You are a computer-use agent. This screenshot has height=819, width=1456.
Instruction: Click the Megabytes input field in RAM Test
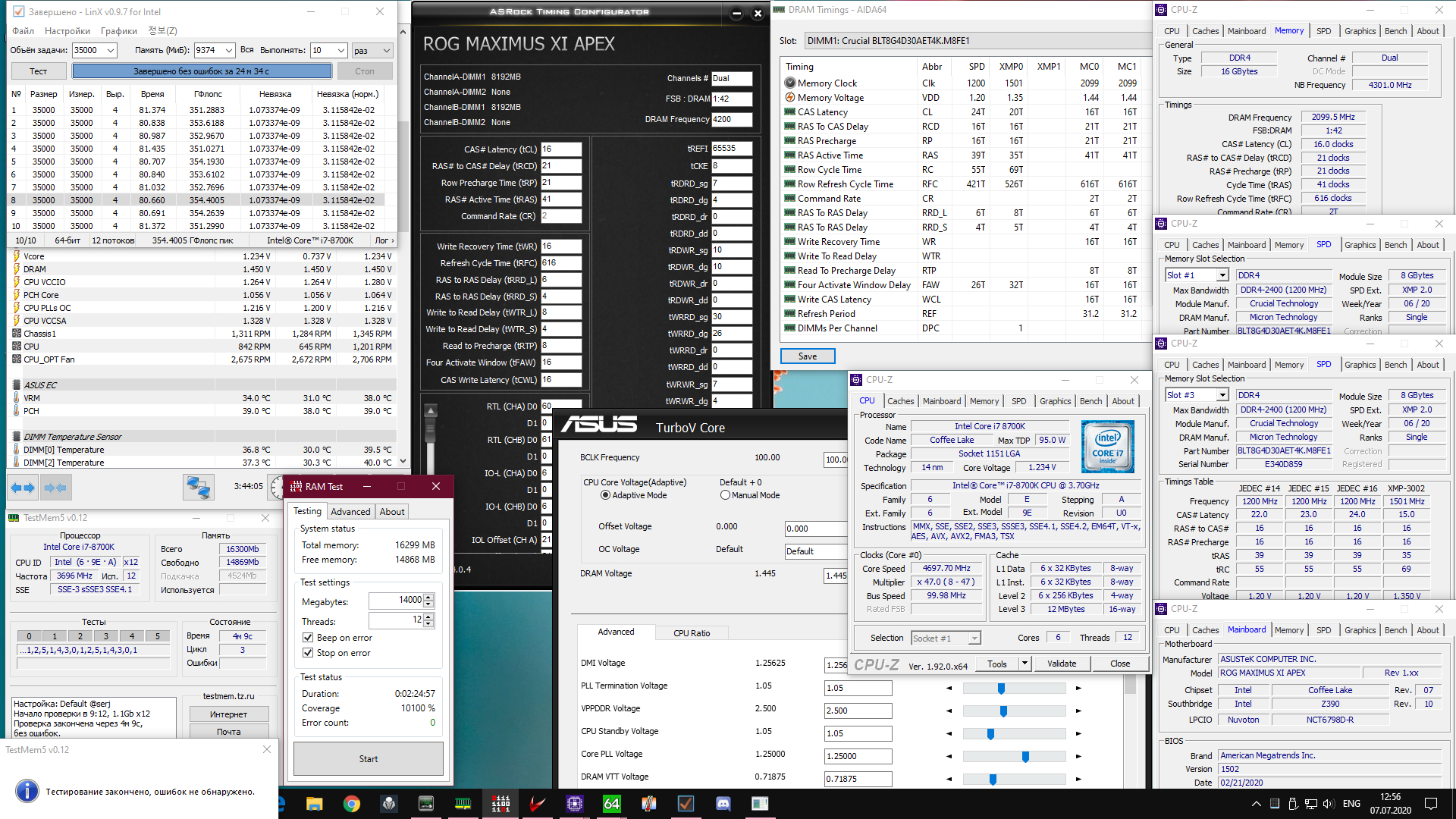coord(396,601)
